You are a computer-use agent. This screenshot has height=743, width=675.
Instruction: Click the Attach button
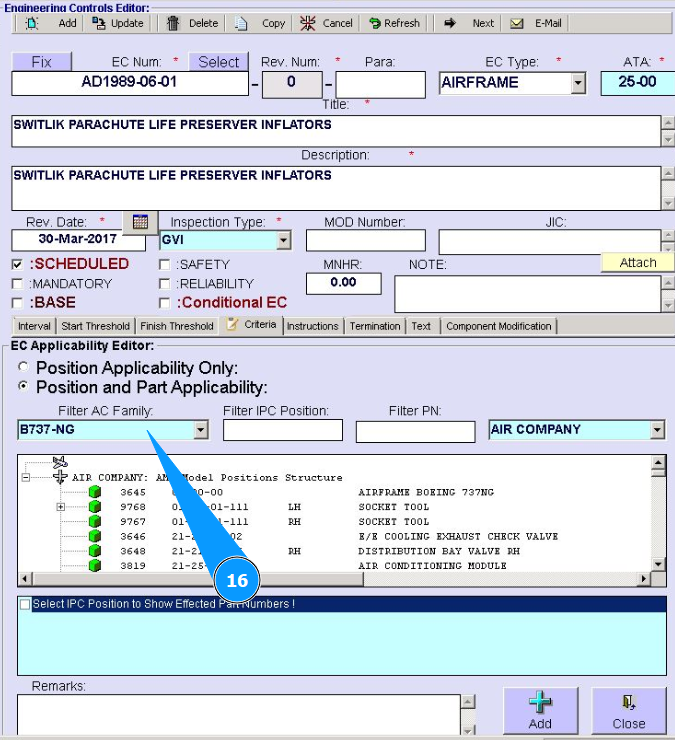click(638, 263)
